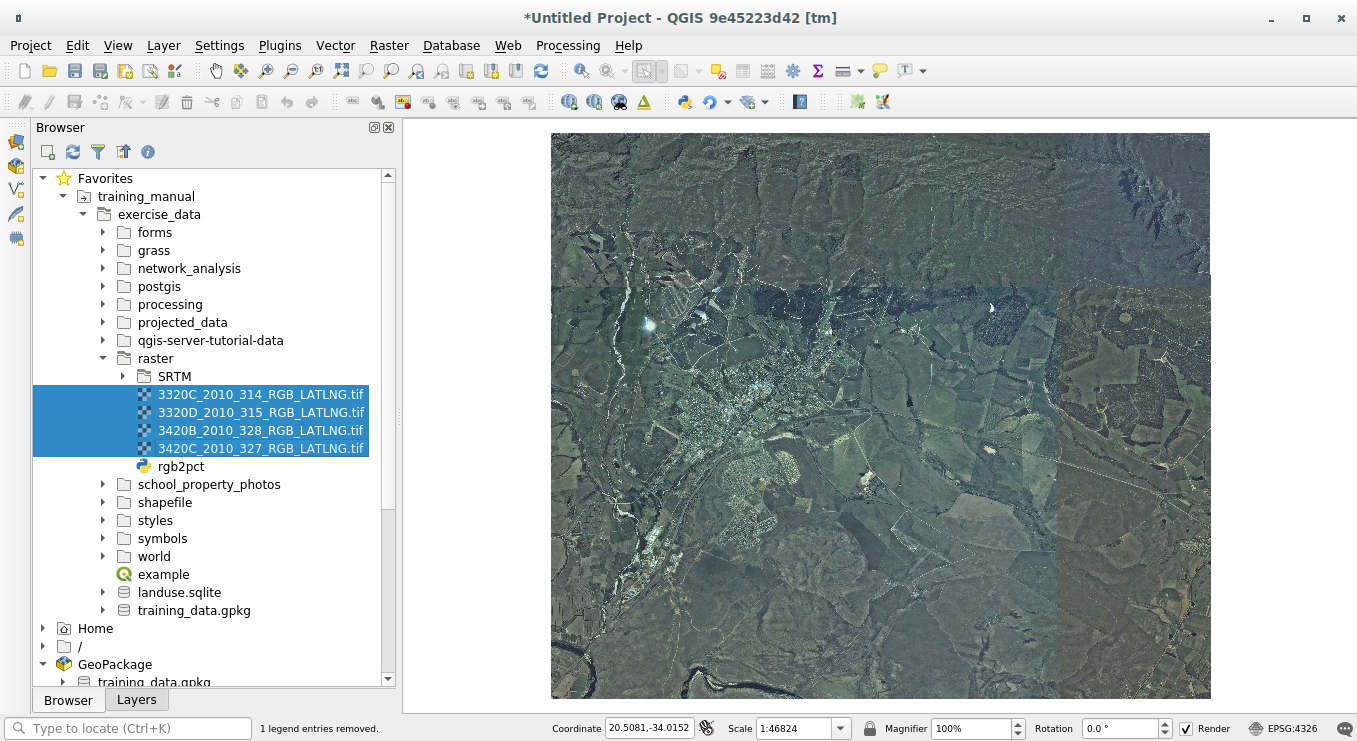Screen dimensions: 1357x741
Task: Toggle the Render checkbox
Action: coord(1186,729)
